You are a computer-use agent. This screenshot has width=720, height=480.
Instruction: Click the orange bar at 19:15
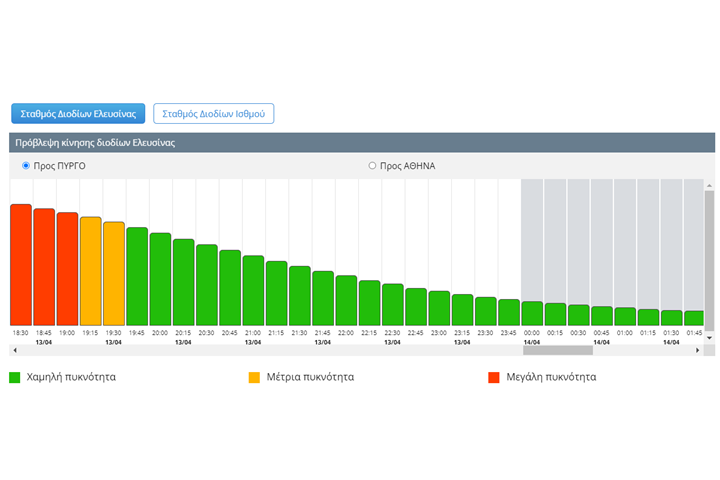click(x=91, y=271)
